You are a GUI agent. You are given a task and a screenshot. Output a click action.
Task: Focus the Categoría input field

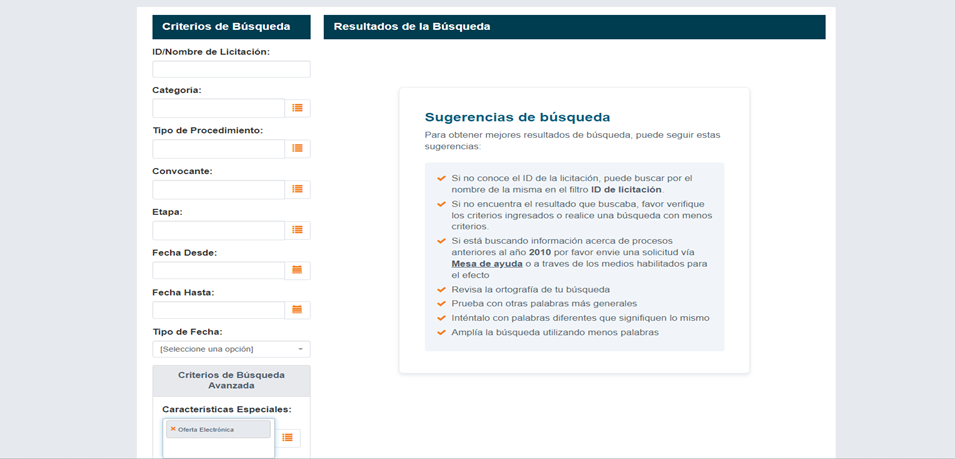[218, 108]
